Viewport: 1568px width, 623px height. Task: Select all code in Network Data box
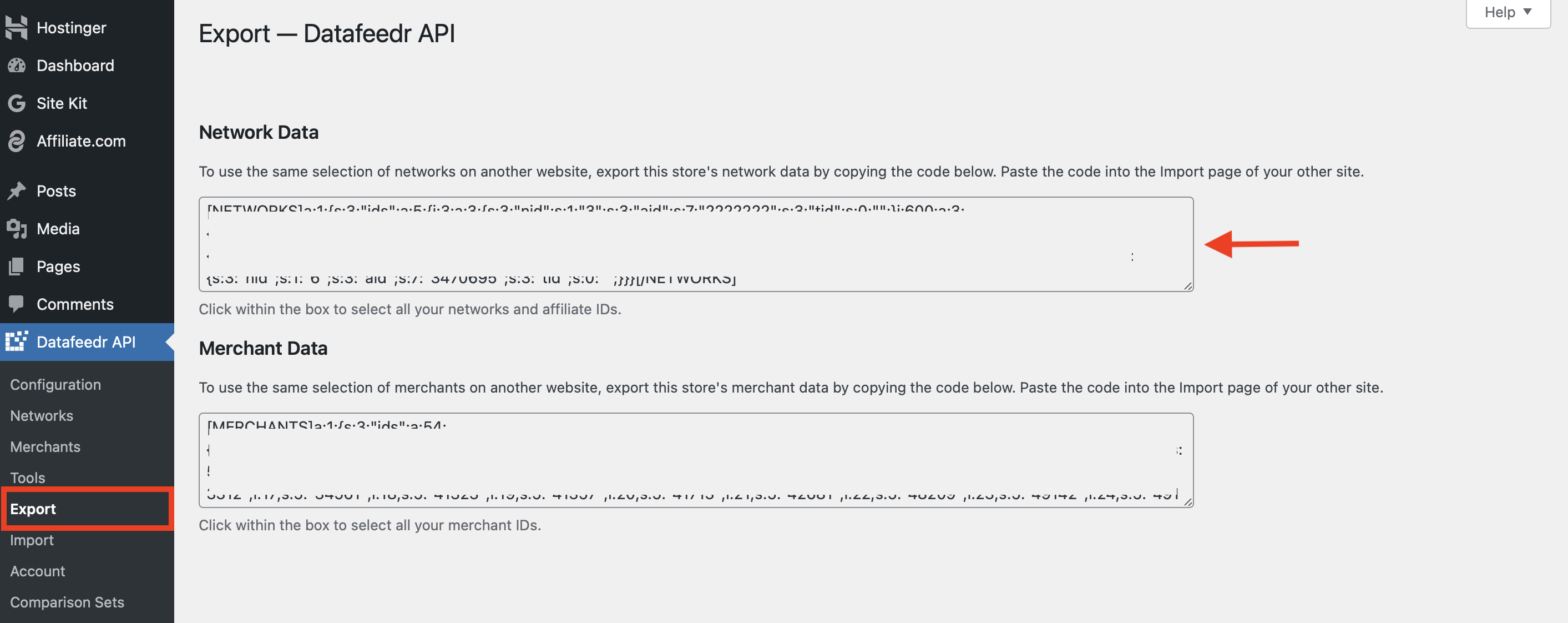(x=696, y=244)
